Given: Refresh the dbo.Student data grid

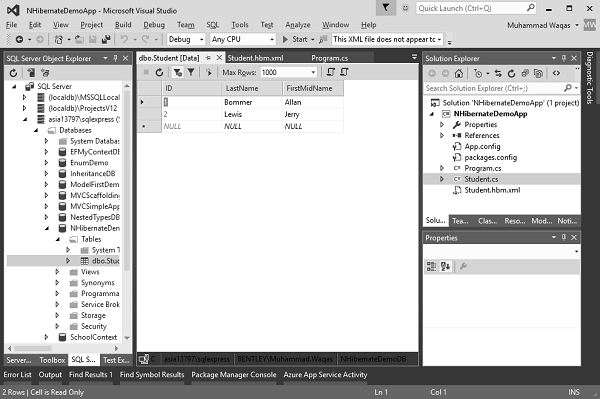Looking at the screenshot, I should 159,72.
